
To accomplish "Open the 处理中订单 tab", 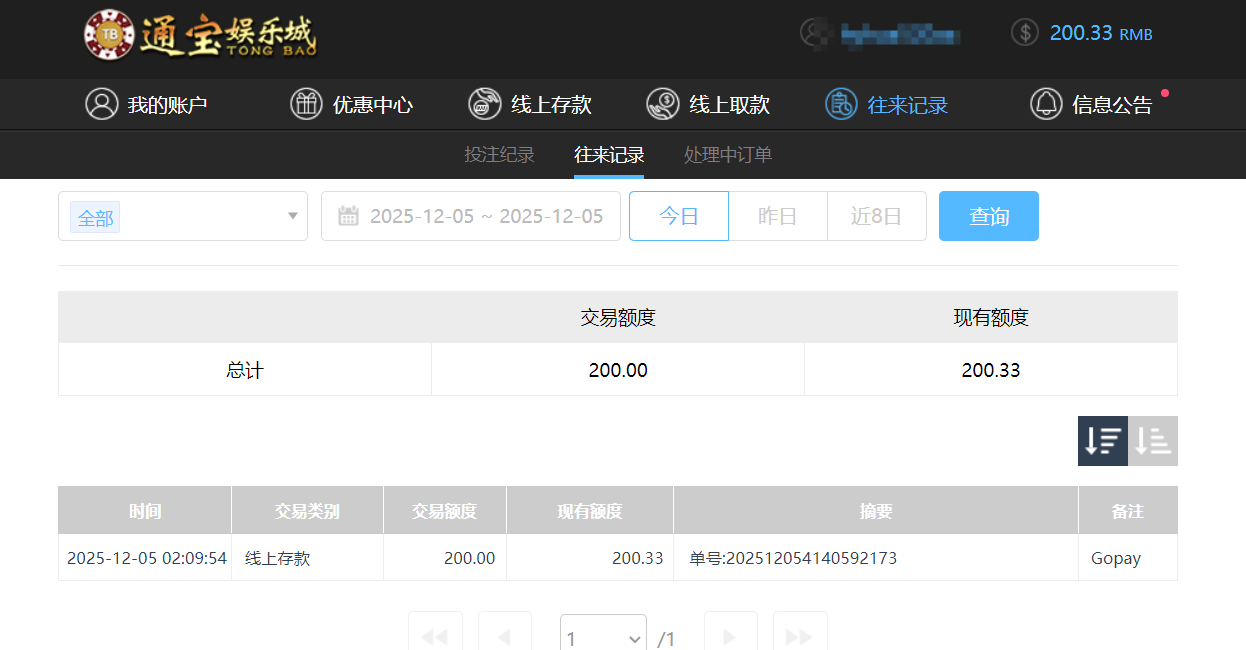I will (x=727, y=155).
